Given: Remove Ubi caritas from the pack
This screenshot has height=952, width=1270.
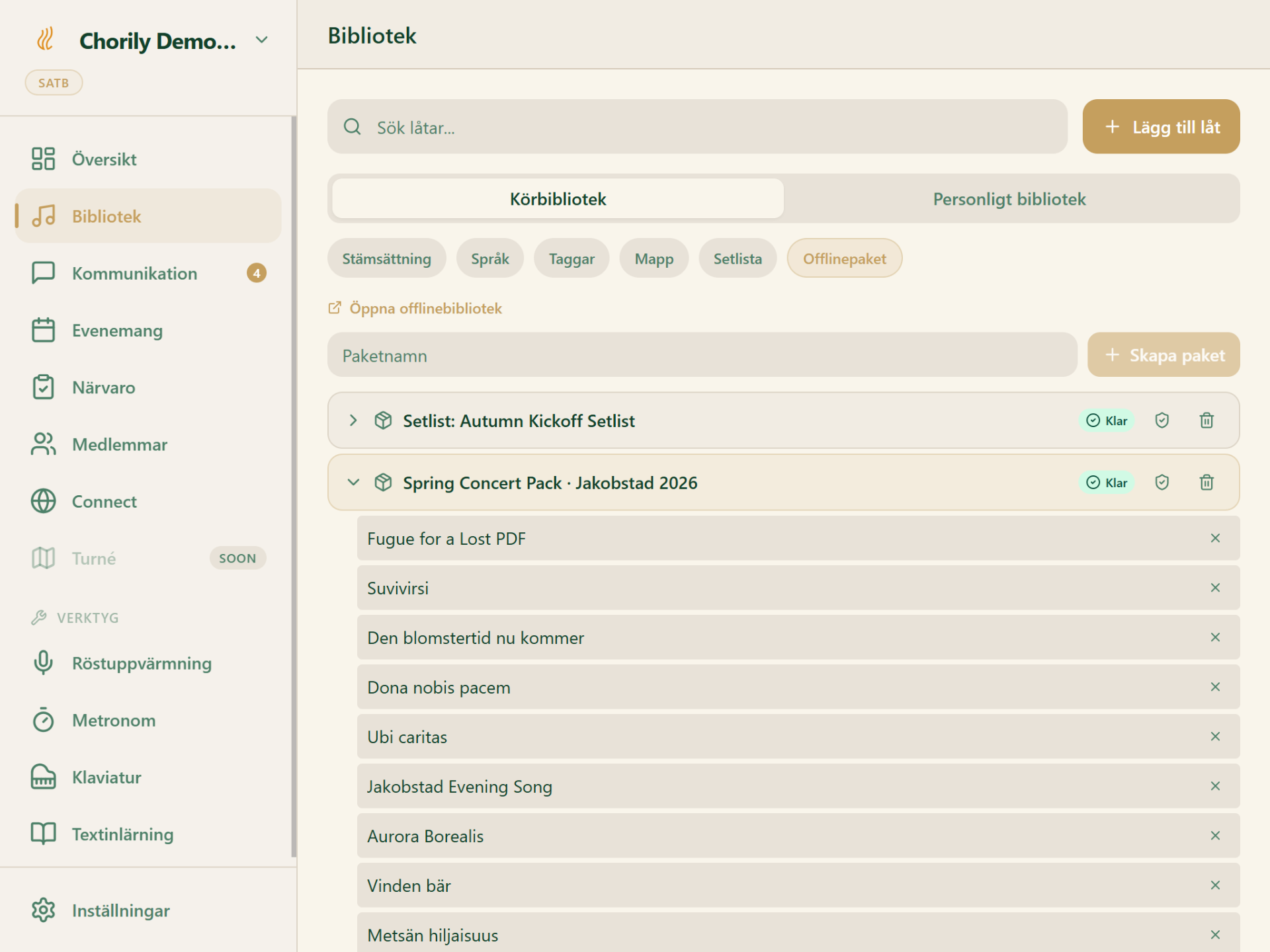Looking at the screenshot, I should tap(1215, 736).
